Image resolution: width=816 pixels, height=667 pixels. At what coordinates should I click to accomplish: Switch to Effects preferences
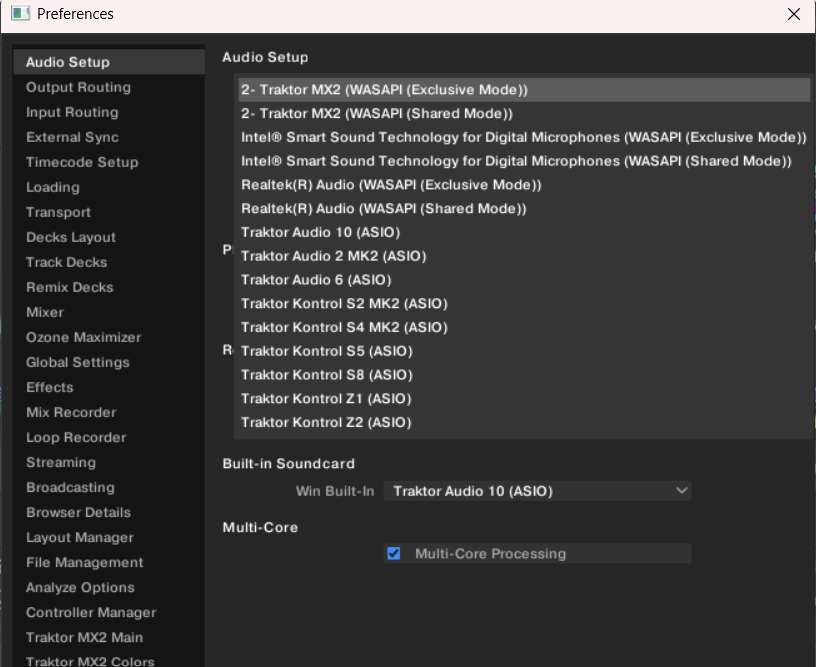click(x=109, y=387)
